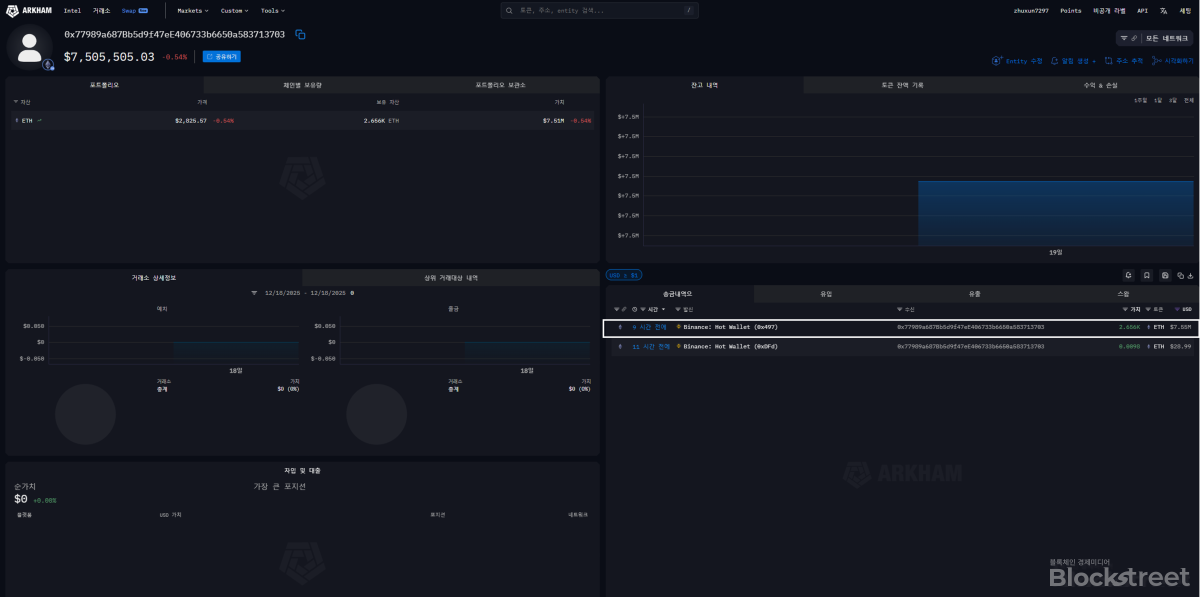The image size is (1200, 597).
Task: Click the bookmark icon above transfers table
Action: [x=1147, y=275]
